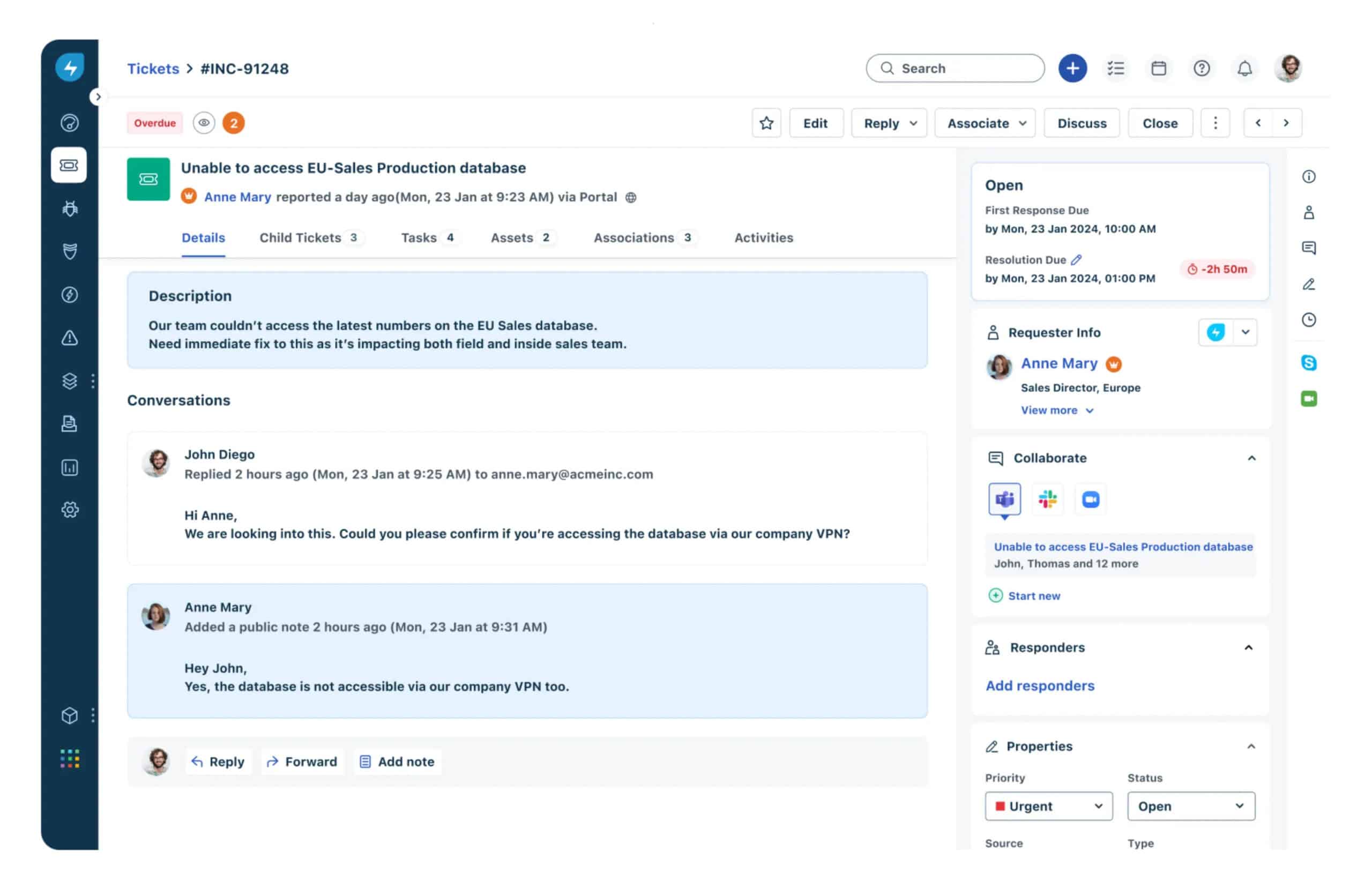Open the Status Open dropdown
The width and height of the screenshot is (1372, 888).
pos(1191,806)
